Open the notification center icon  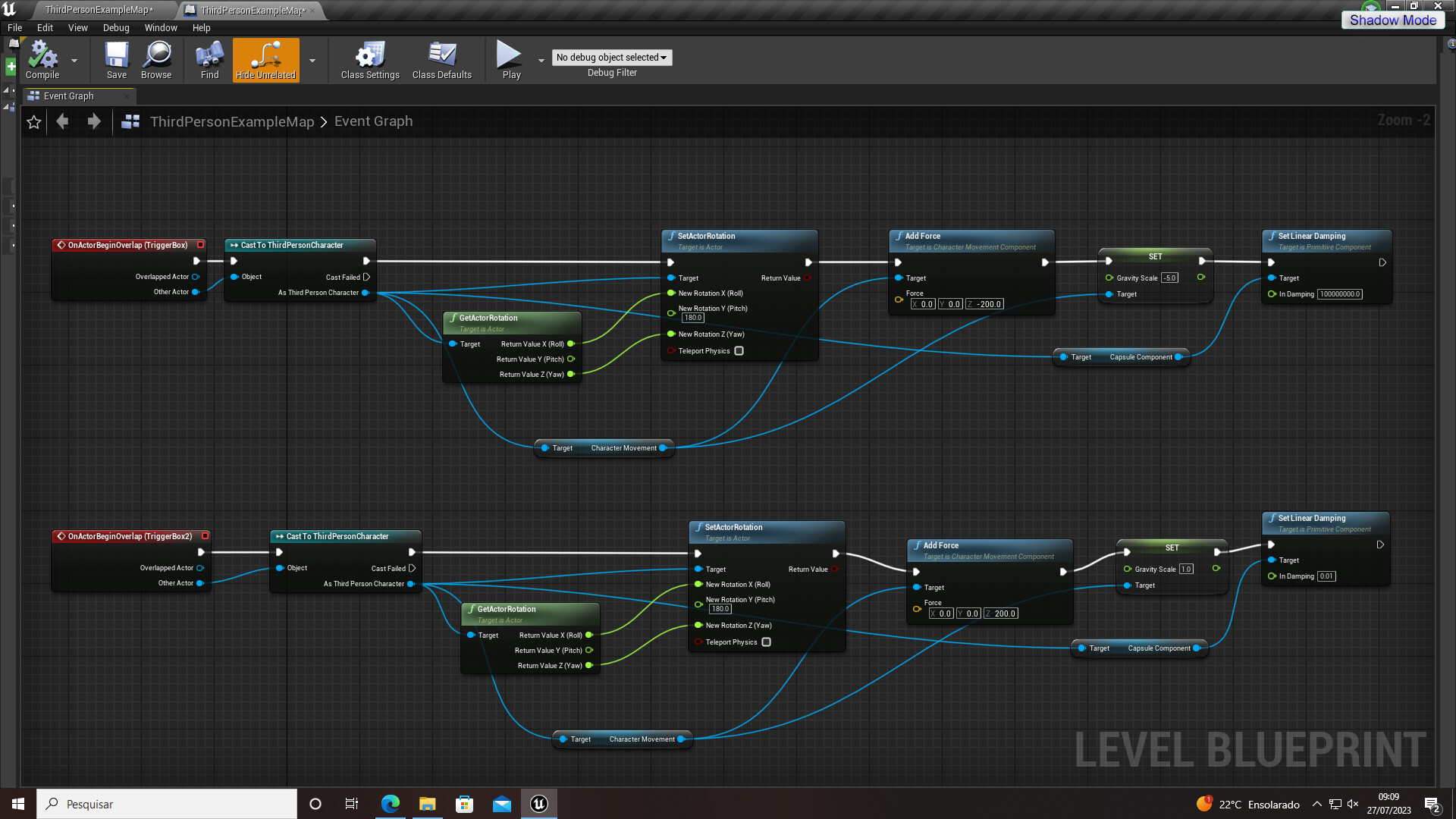click(x=1432, y=805)
